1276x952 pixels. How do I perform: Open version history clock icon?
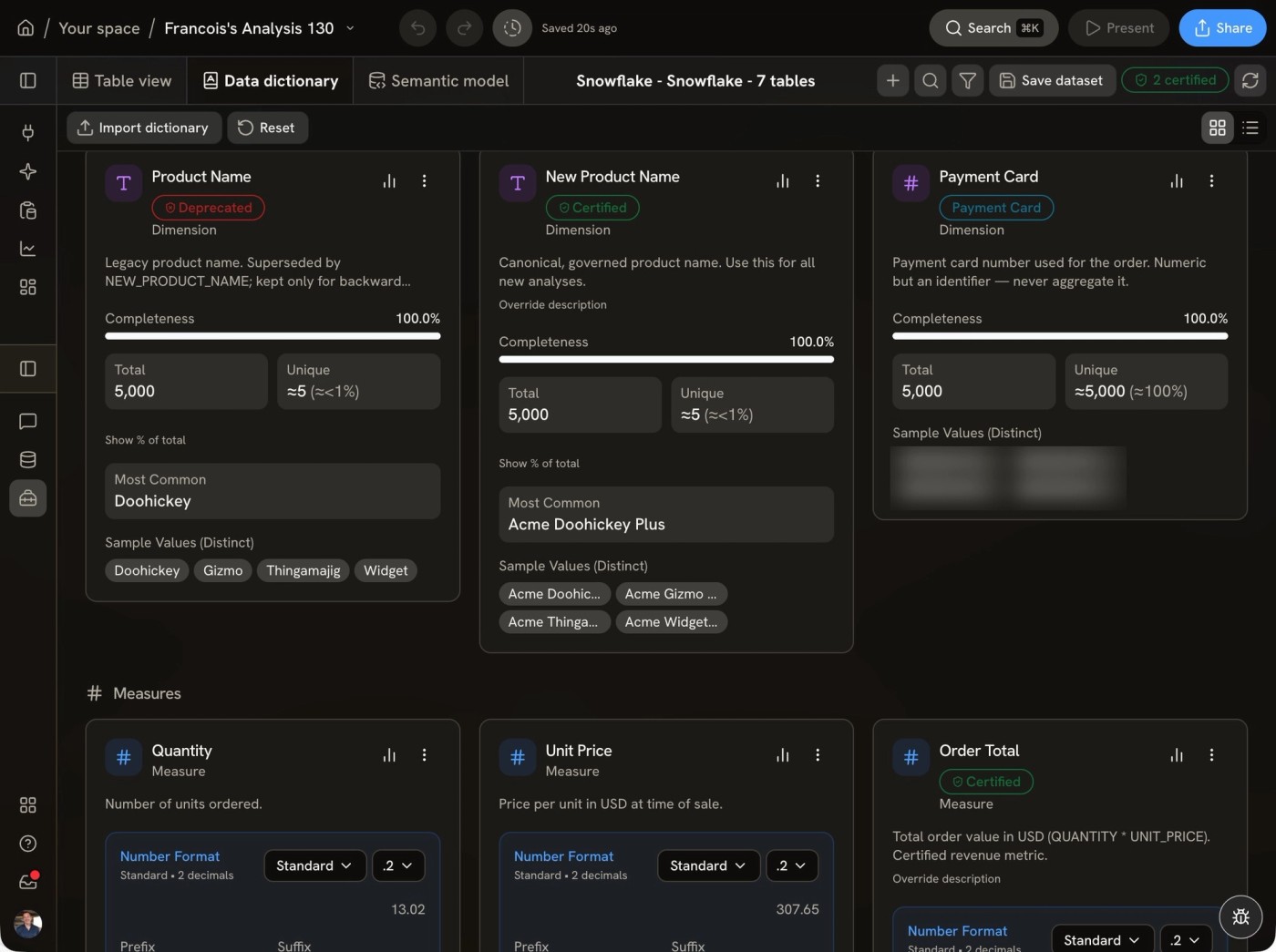click(512, 28)
